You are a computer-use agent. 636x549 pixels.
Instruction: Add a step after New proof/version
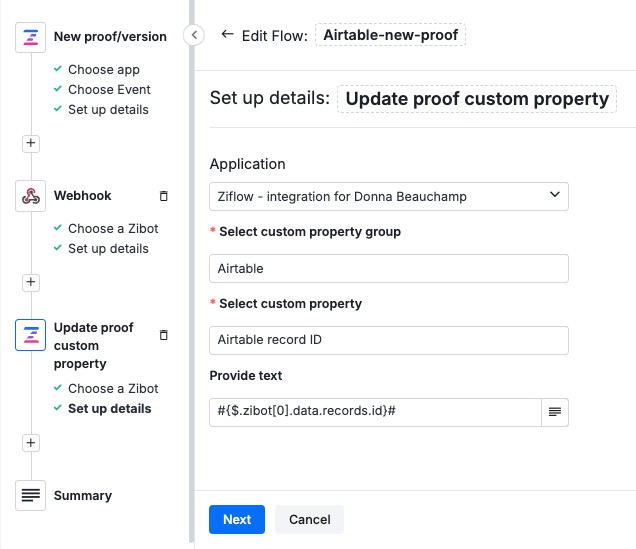(x=31, y=144)
